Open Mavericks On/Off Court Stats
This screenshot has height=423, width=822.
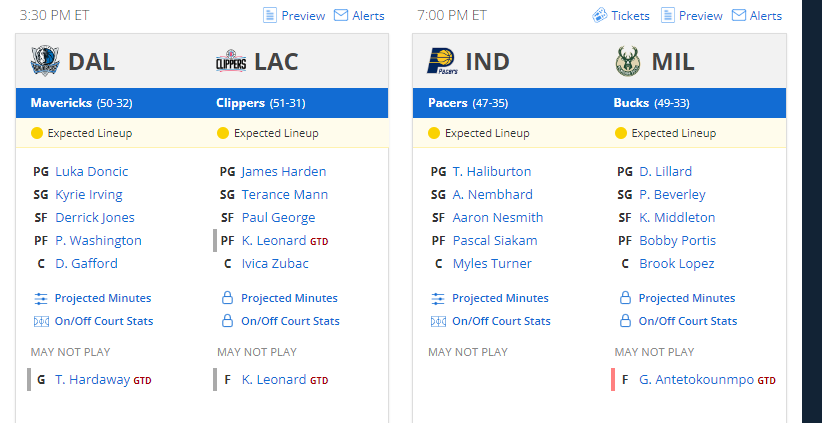coord(104,321)
